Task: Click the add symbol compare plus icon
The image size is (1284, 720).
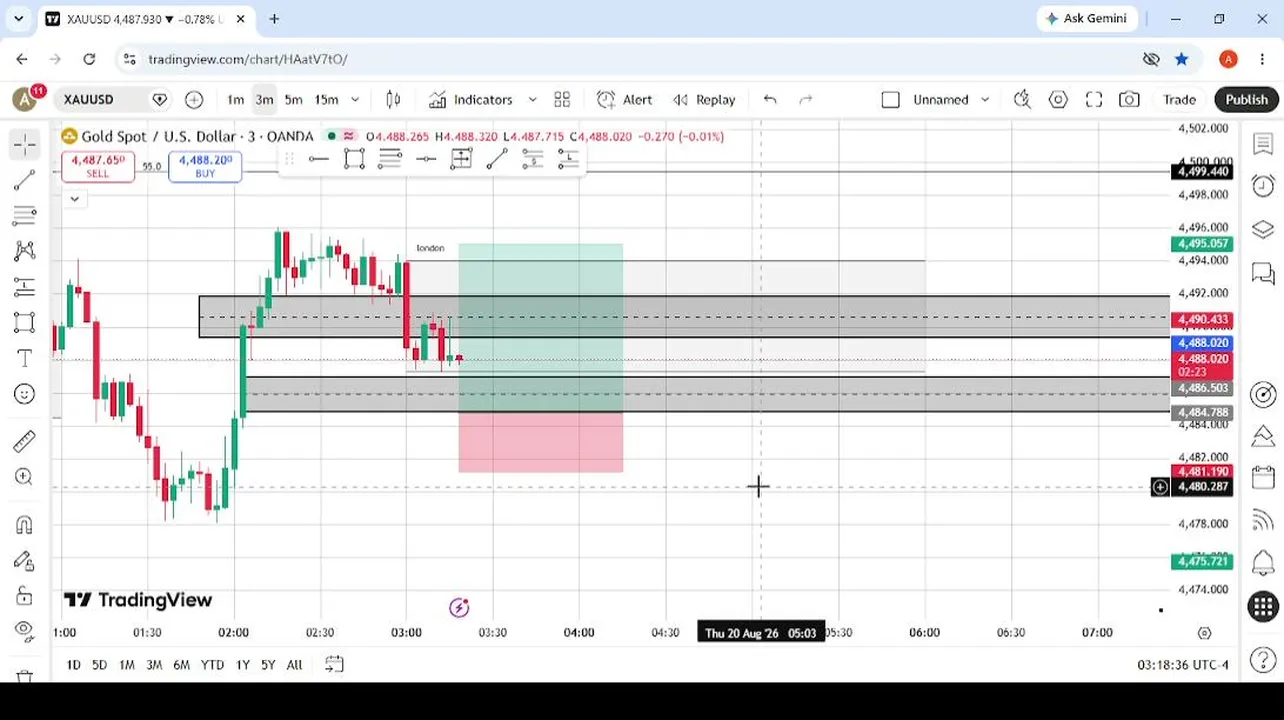Action: coord(194,99)
